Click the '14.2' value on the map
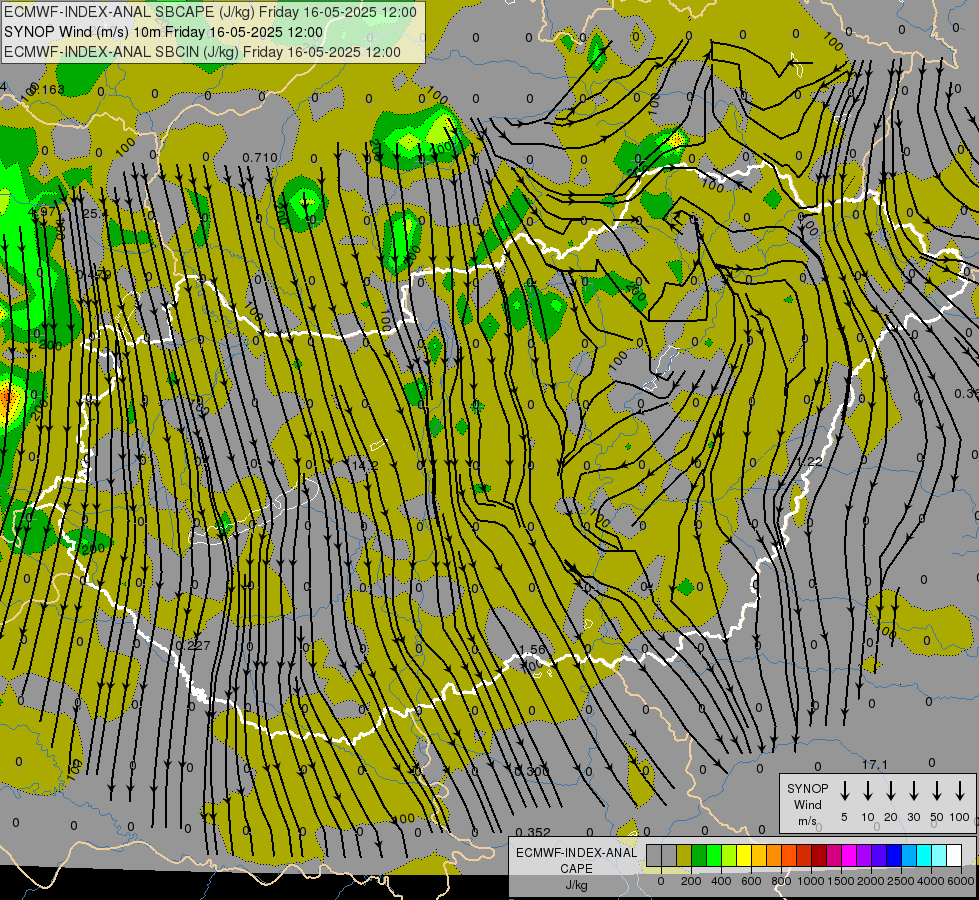 pos(365,465)
